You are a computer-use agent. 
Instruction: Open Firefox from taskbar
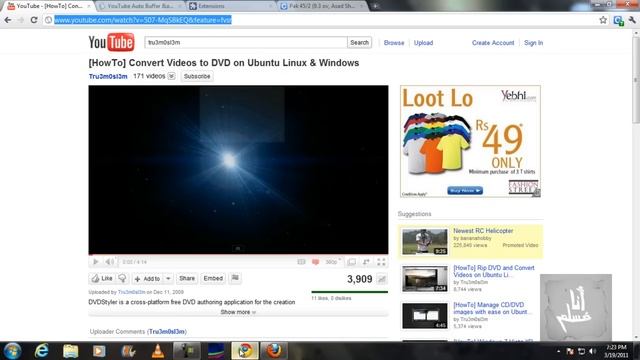[x=274, y=351]
